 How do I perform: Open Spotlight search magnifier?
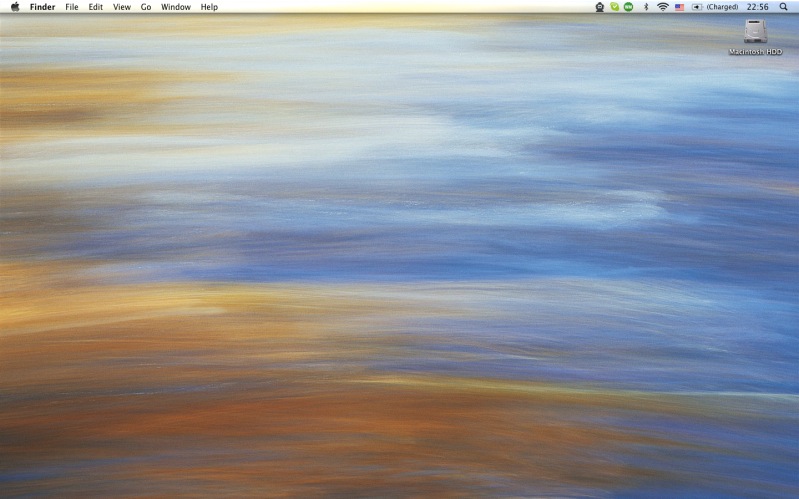pyautogui.click(x=783, y=7)
